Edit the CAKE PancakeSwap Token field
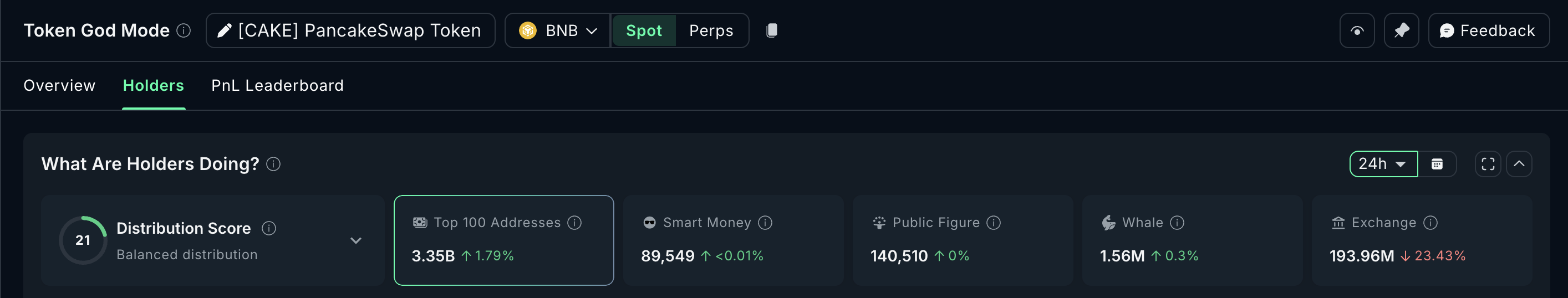Image resolution: width=1568 pixels, height=298 pixels. tap(350, 30)
